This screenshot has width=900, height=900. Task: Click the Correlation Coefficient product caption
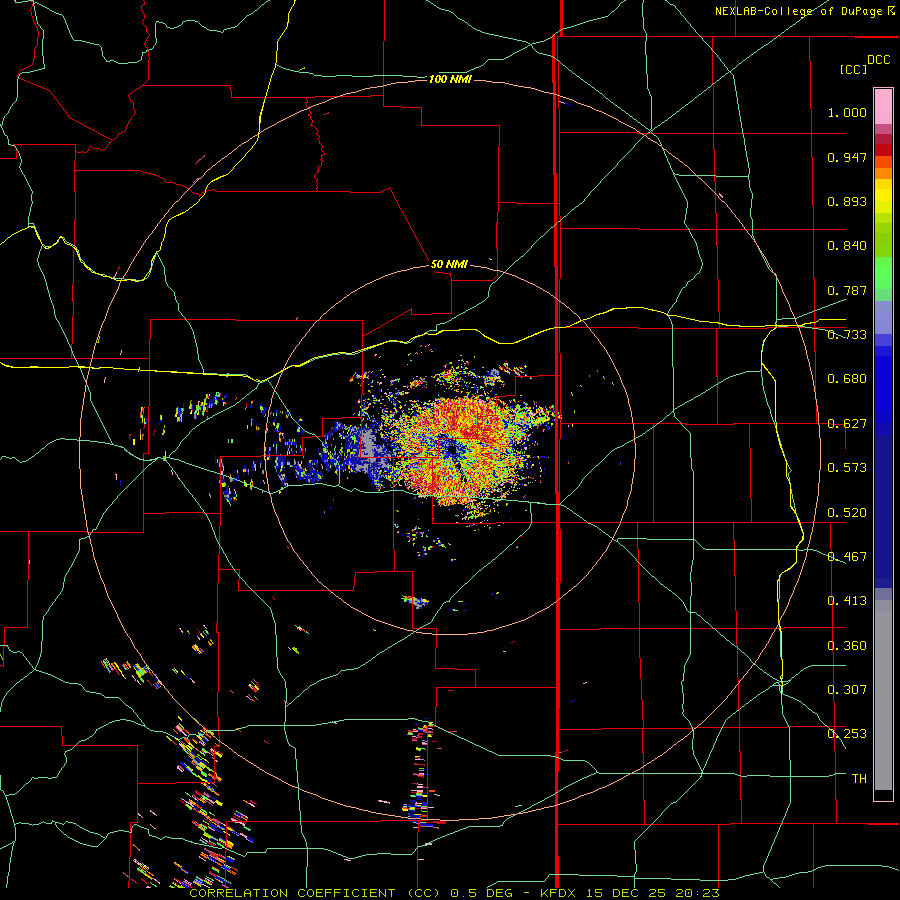[454, 893]
